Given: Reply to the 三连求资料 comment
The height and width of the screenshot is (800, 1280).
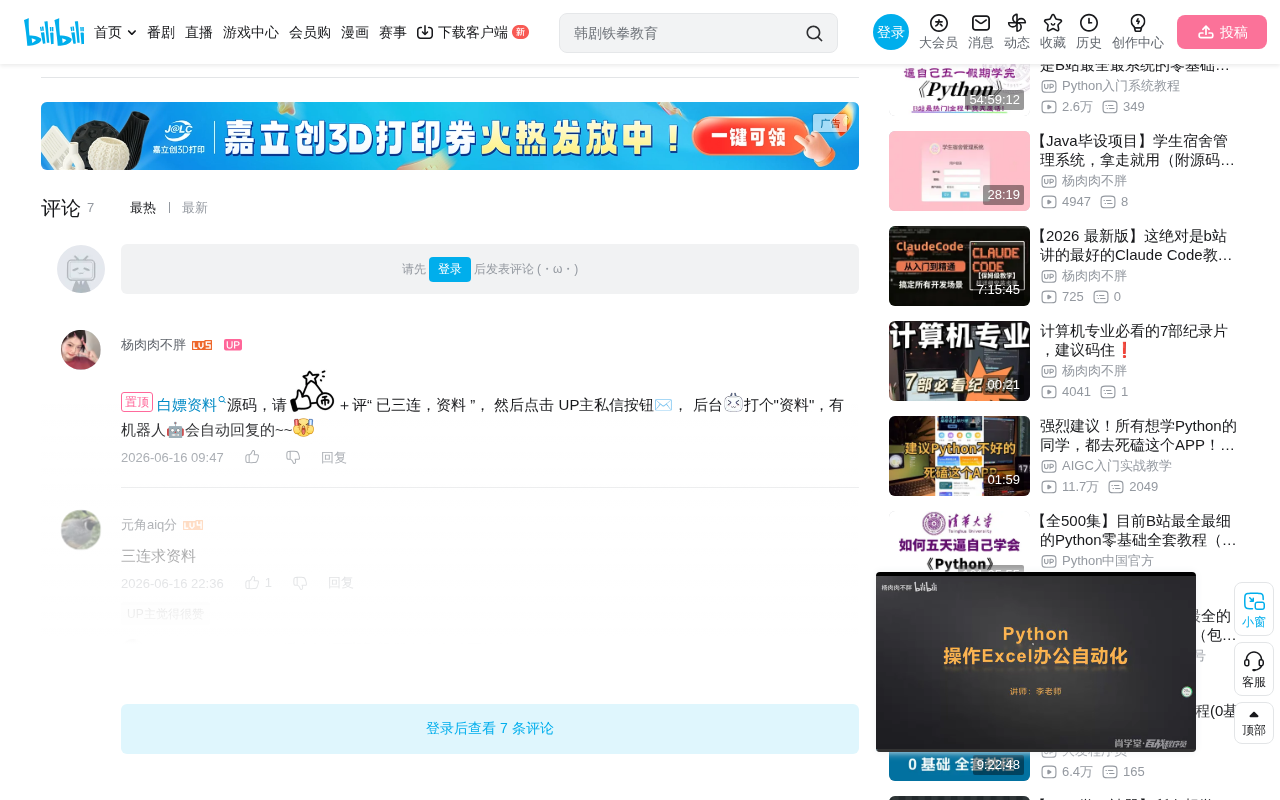Looking at the screenshot, I should click(x=341, y=582).
